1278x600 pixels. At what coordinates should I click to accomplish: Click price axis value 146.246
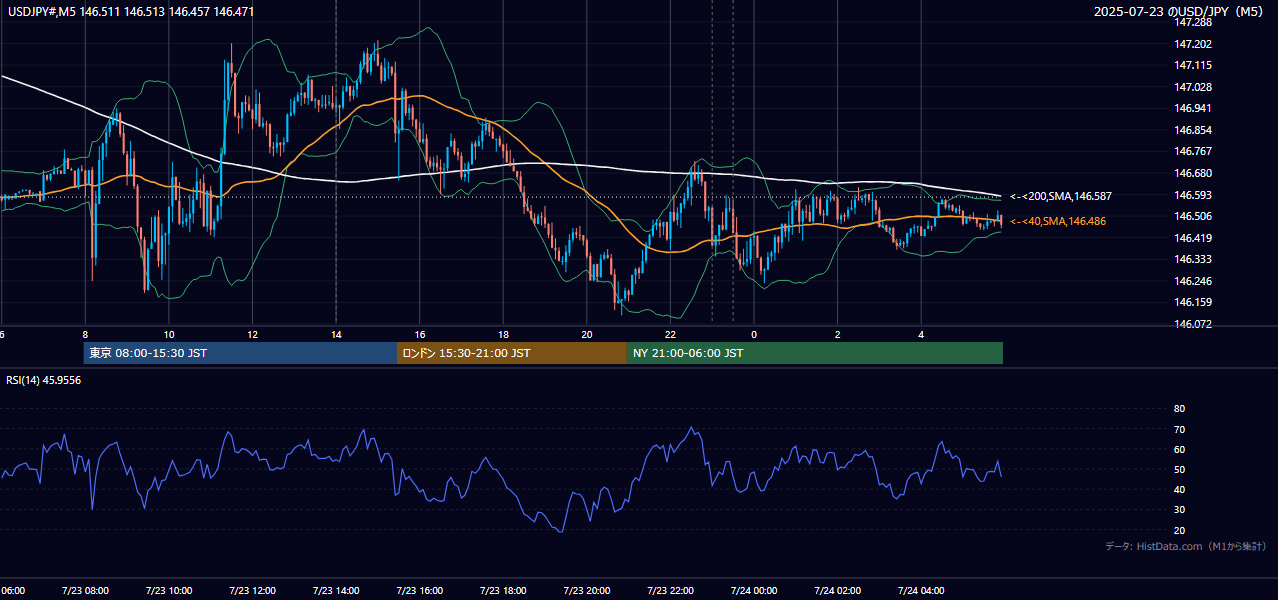pyautogui.click(x=1193, y=281)
